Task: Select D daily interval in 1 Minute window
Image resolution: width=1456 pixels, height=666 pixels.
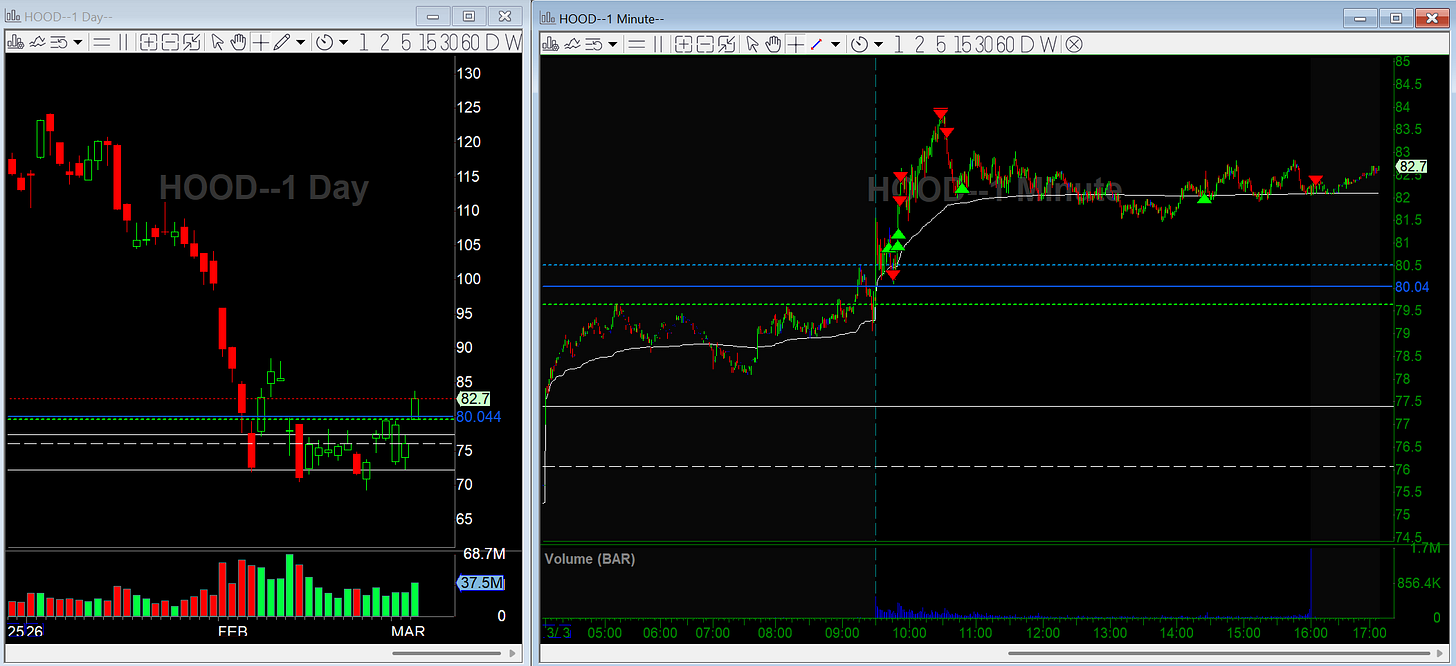Action: pos(1028,43)
